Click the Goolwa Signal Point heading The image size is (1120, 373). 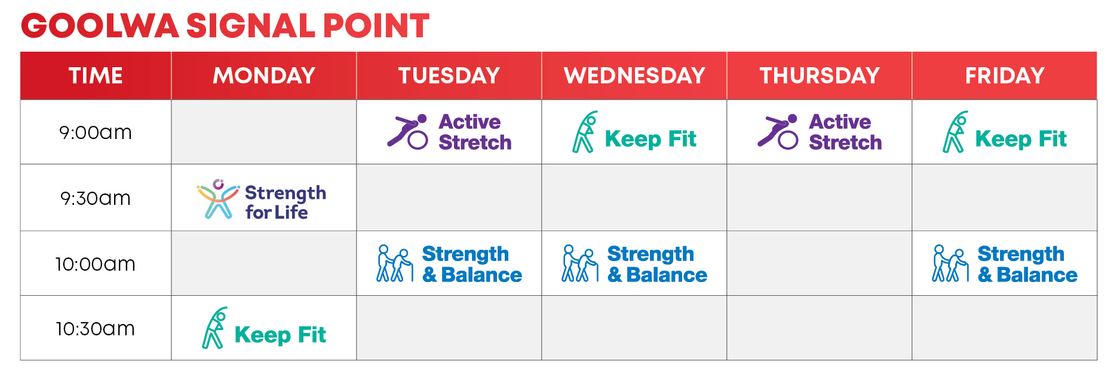tap(225, 26)
